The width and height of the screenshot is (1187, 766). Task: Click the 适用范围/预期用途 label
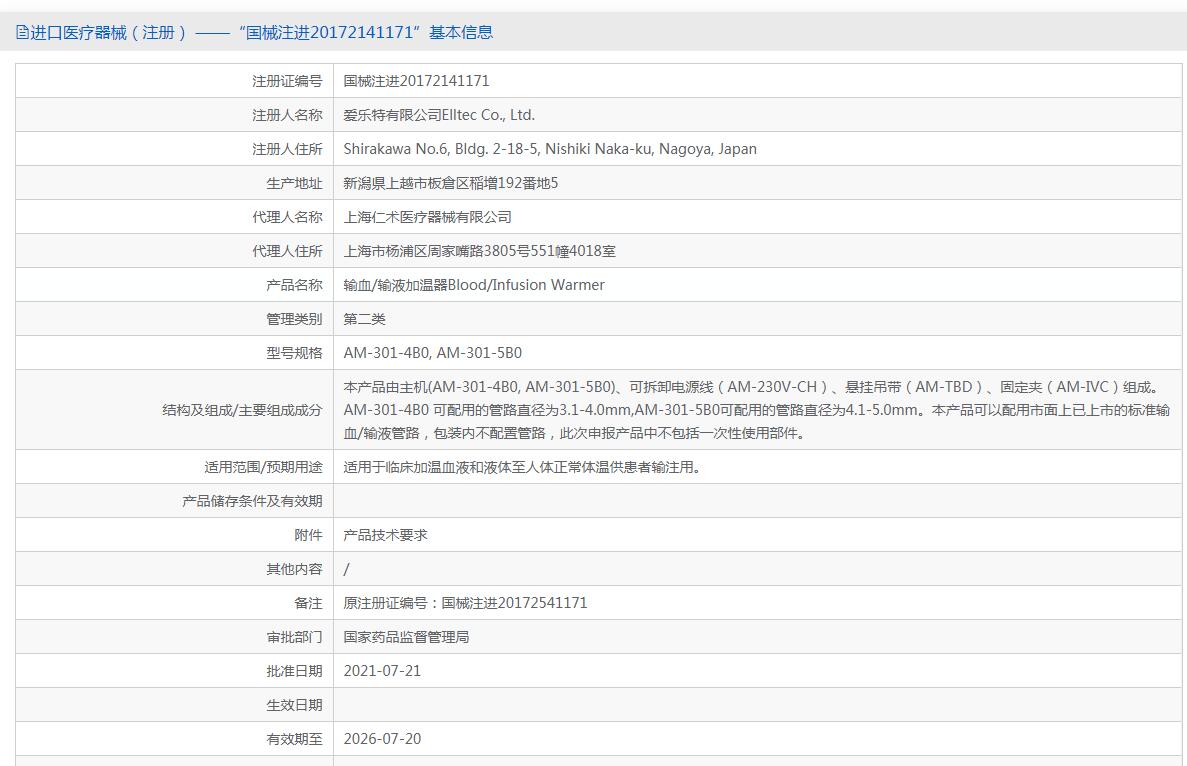[263, 467]
